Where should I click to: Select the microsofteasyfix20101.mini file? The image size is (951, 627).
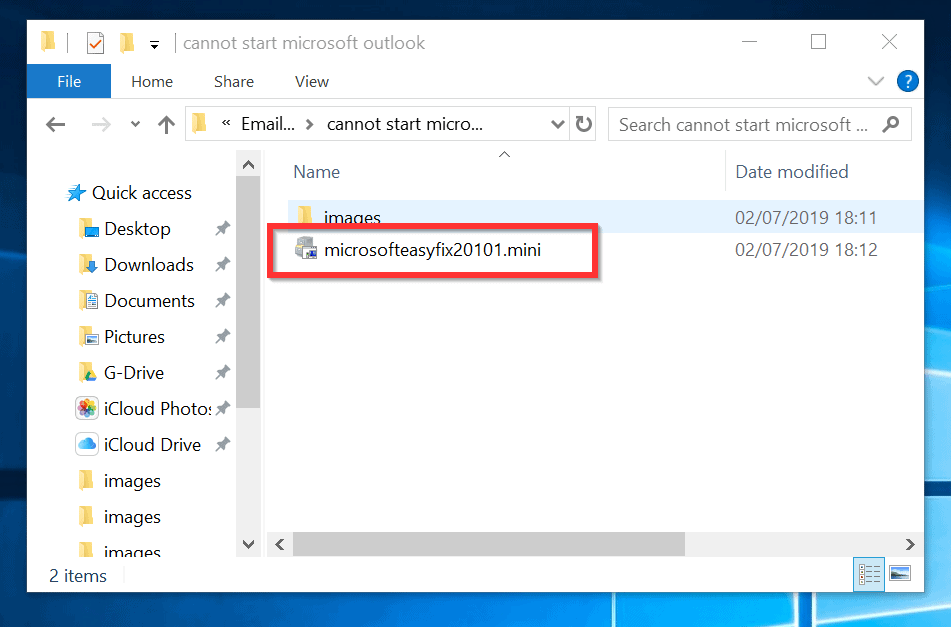[x=432, y=250]
